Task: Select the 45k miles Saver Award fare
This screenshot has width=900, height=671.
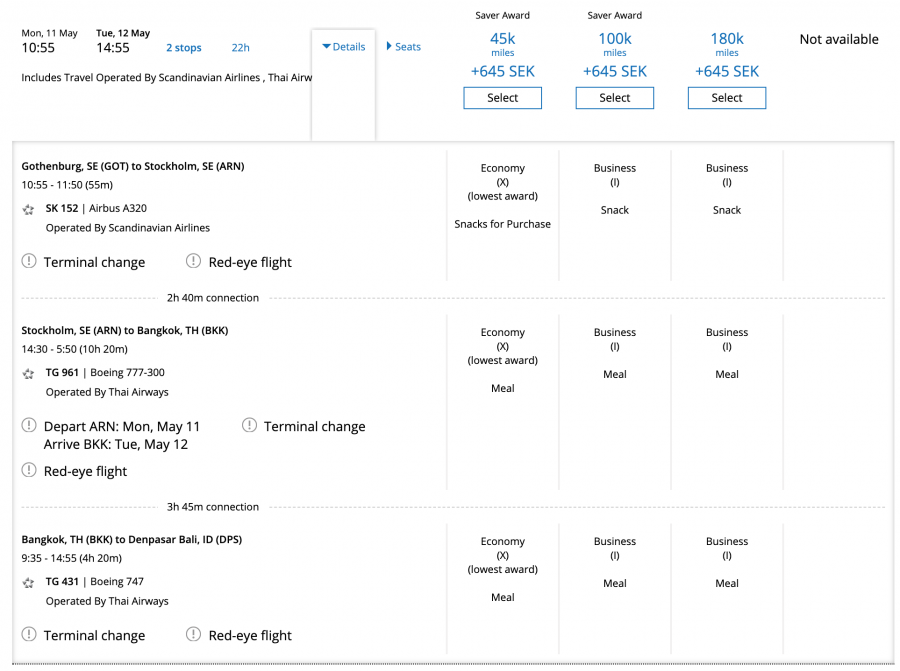Action: coord(502,98)
